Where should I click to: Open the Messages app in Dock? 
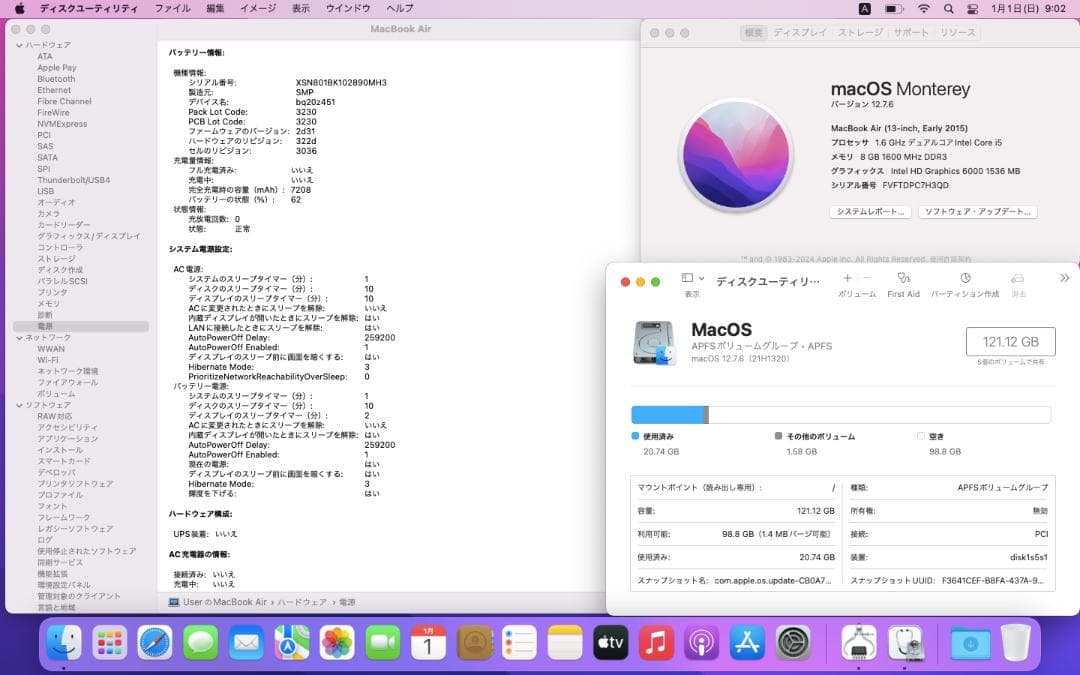[200, 643]
